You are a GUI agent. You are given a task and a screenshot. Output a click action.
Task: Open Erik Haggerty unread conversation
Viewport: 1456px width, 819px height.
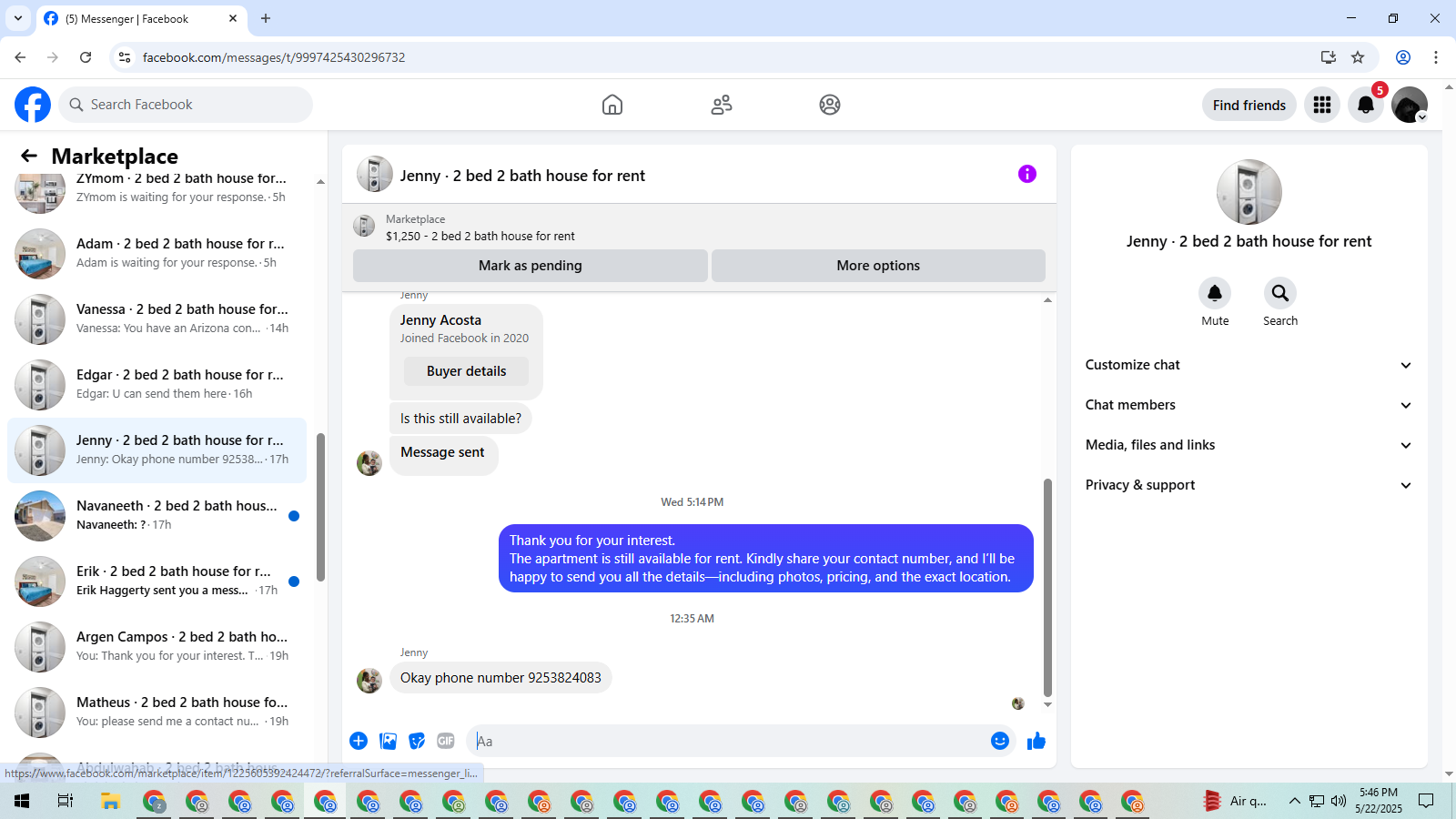click(x=157, y=581)
